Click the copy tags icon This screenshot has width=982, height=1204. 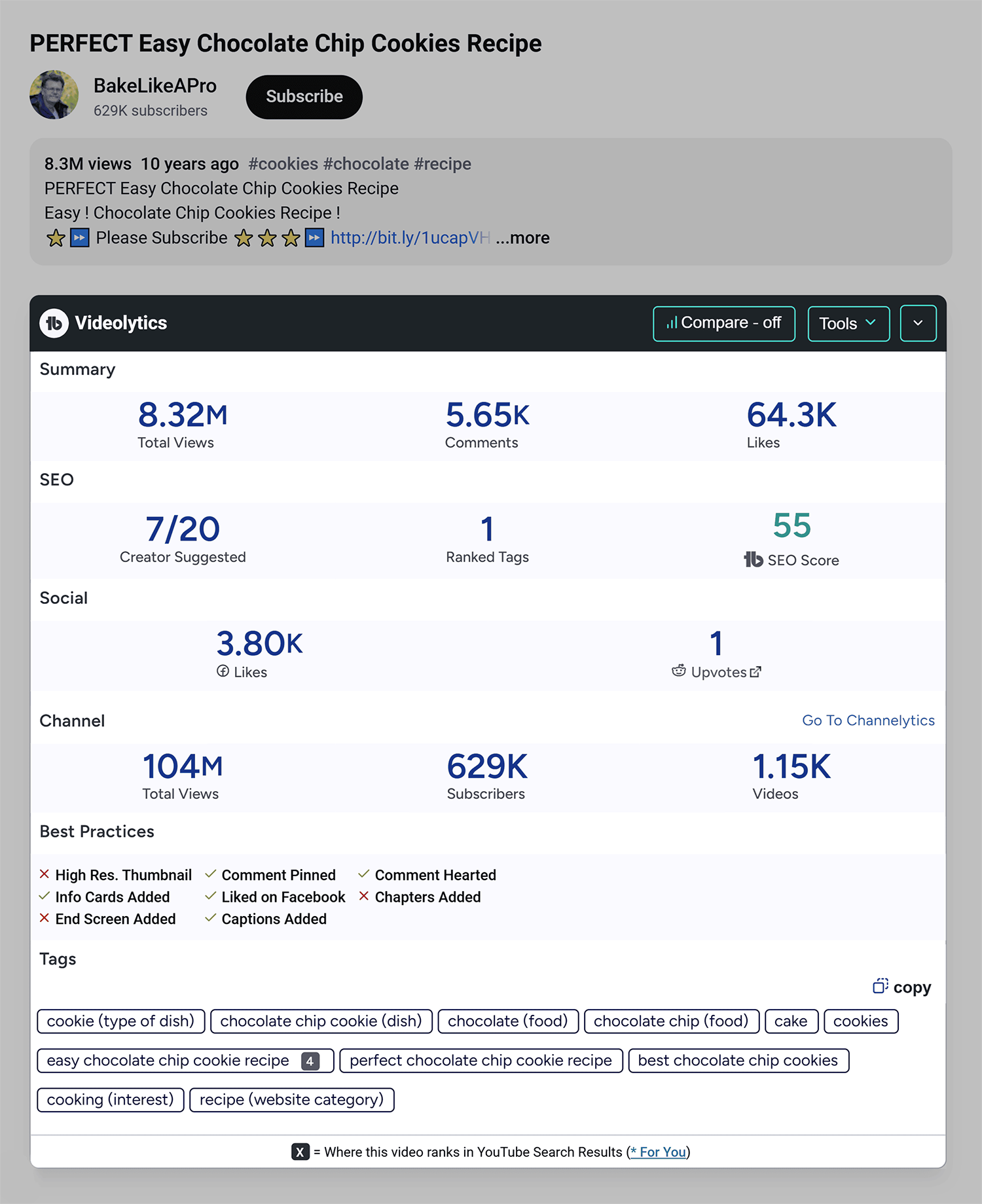click(880, 986)
